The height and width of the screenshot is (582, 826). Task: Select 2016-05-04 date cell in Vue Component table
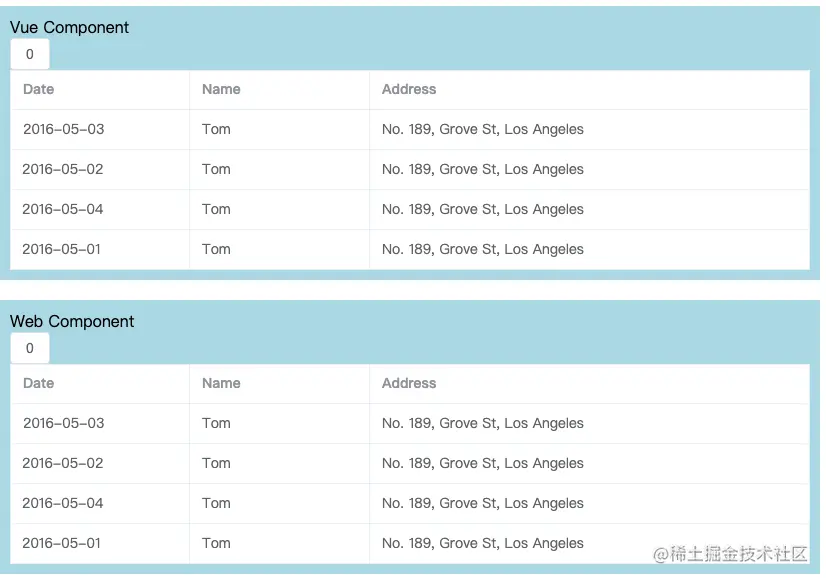[x=63, y=209]
